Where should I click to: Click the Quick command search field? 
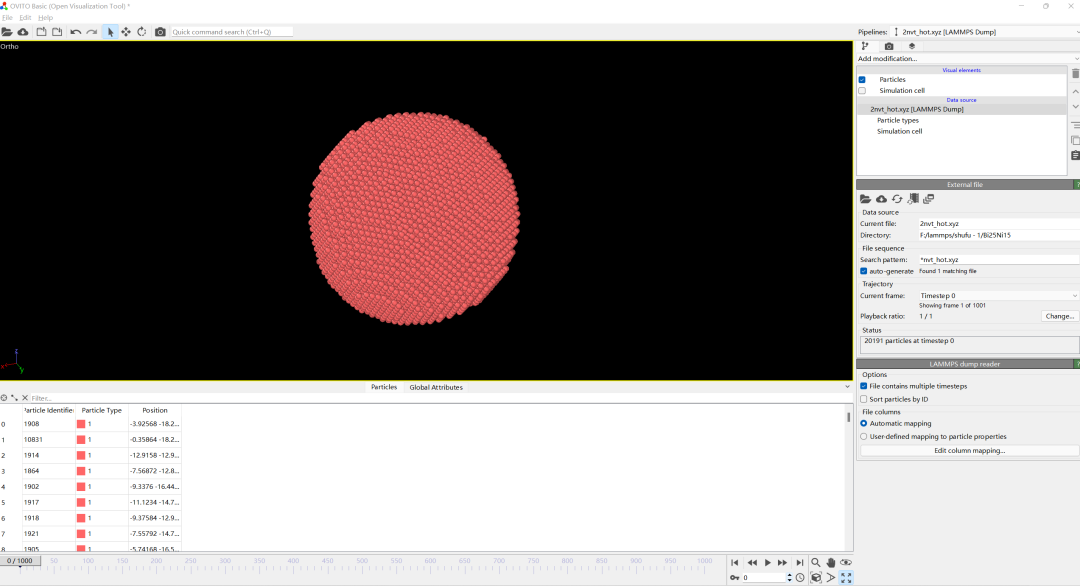(231, 32)
